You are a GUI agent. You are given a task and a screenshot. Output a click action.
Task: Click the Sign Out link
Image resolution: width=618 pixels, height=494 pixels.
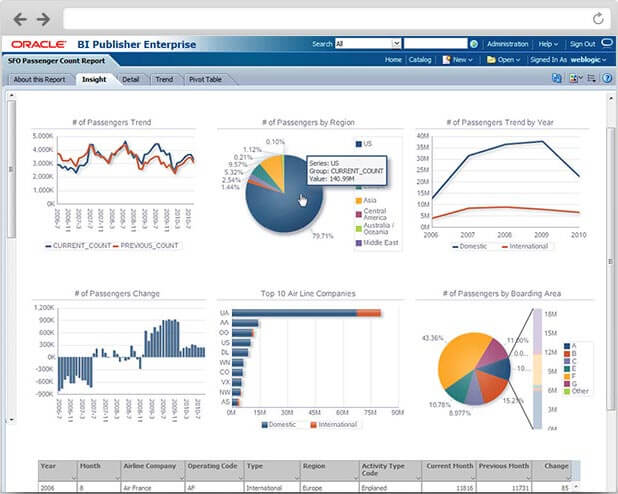pos(582,44)
